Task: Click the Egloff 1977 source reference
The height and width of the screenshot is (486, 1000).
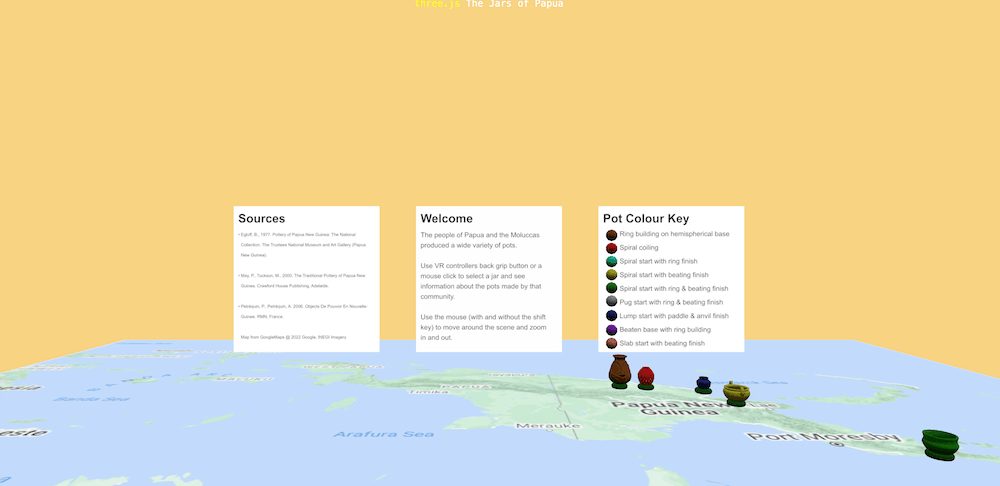Action: (303, 245)
